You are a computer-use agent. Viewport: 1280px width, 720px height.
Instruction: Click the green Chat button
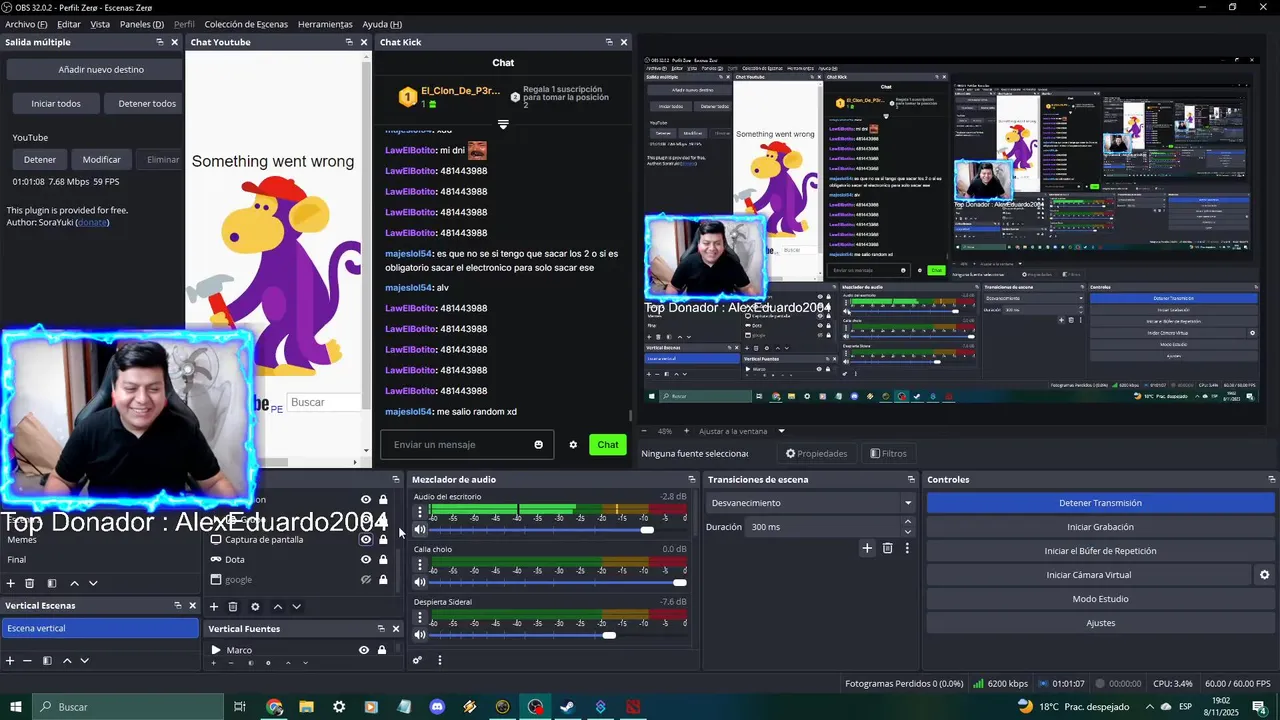608,445
